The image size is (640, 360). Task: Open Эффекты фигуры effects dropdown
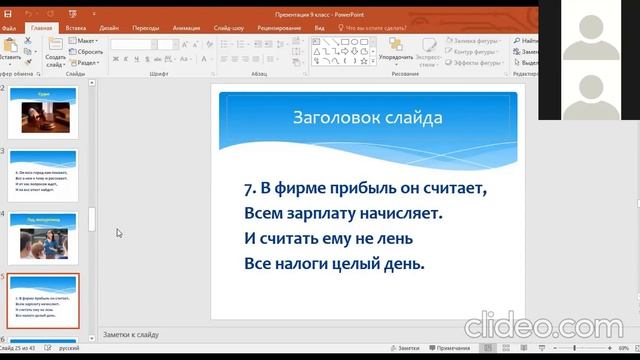pos(475,63)
